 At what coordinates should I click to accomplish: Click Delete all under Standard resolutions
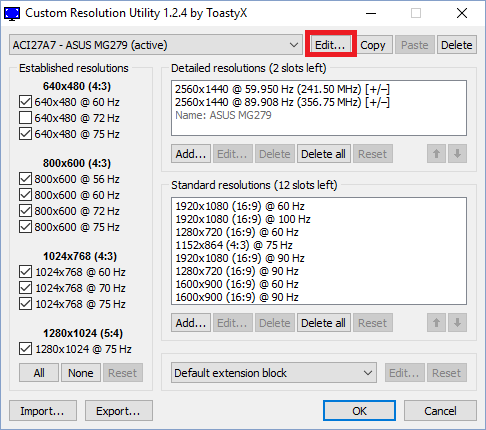pyautogui.click(x=324, y=323)
